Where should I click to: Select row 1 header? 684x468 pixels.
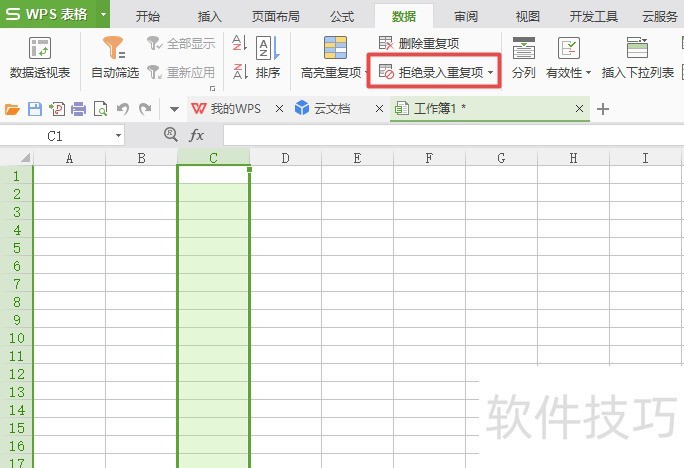(17, 176)
